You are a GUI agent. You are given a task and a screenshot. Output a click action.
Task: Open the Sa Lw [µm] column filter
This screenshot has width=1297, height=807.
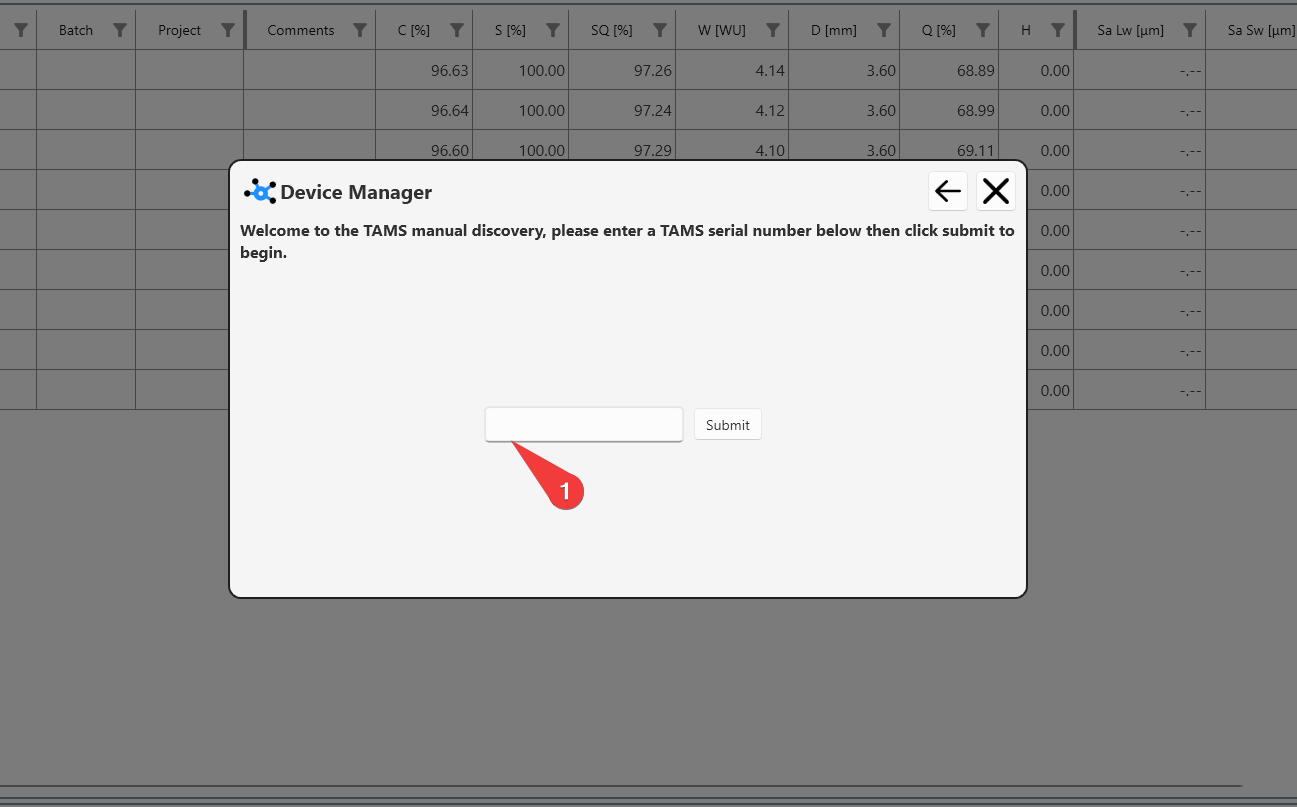[x=1189, y=30]
